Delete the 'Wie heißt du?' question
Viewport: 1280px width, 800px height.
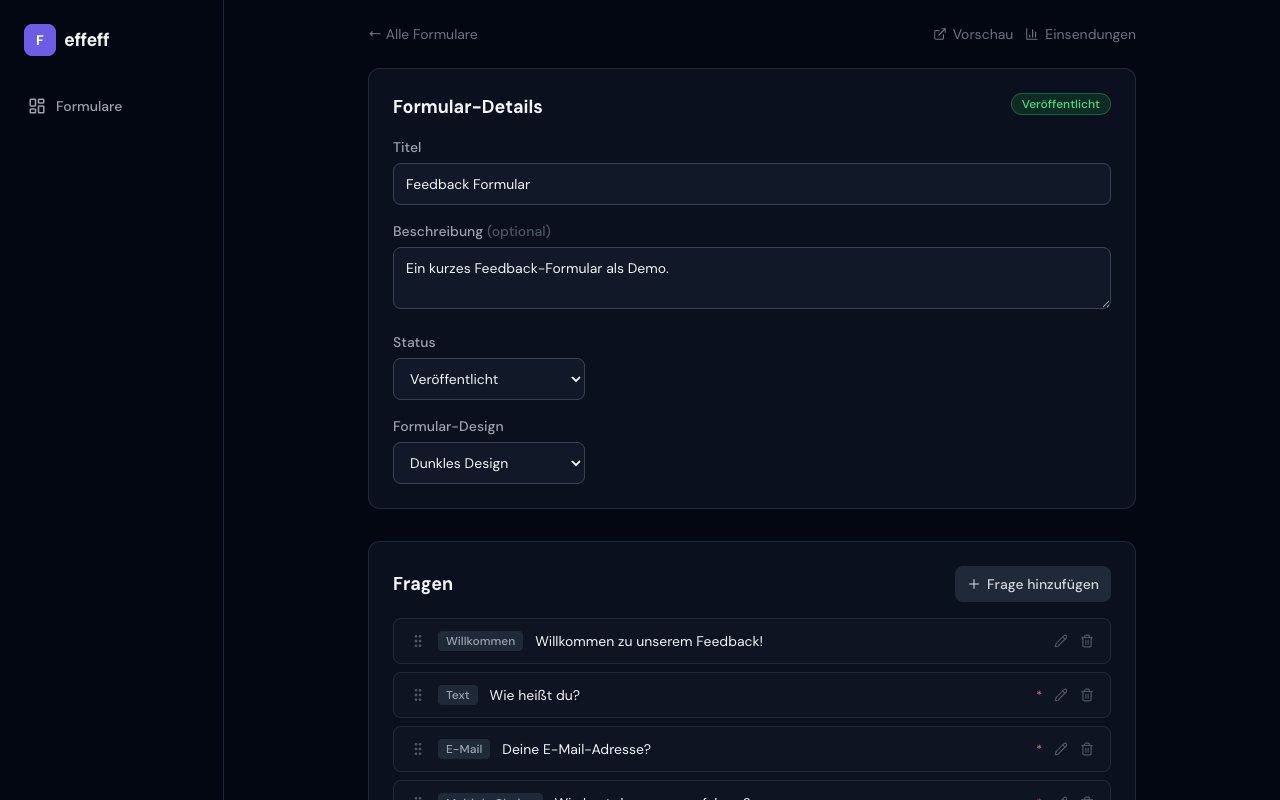(x=1087, y=695)
